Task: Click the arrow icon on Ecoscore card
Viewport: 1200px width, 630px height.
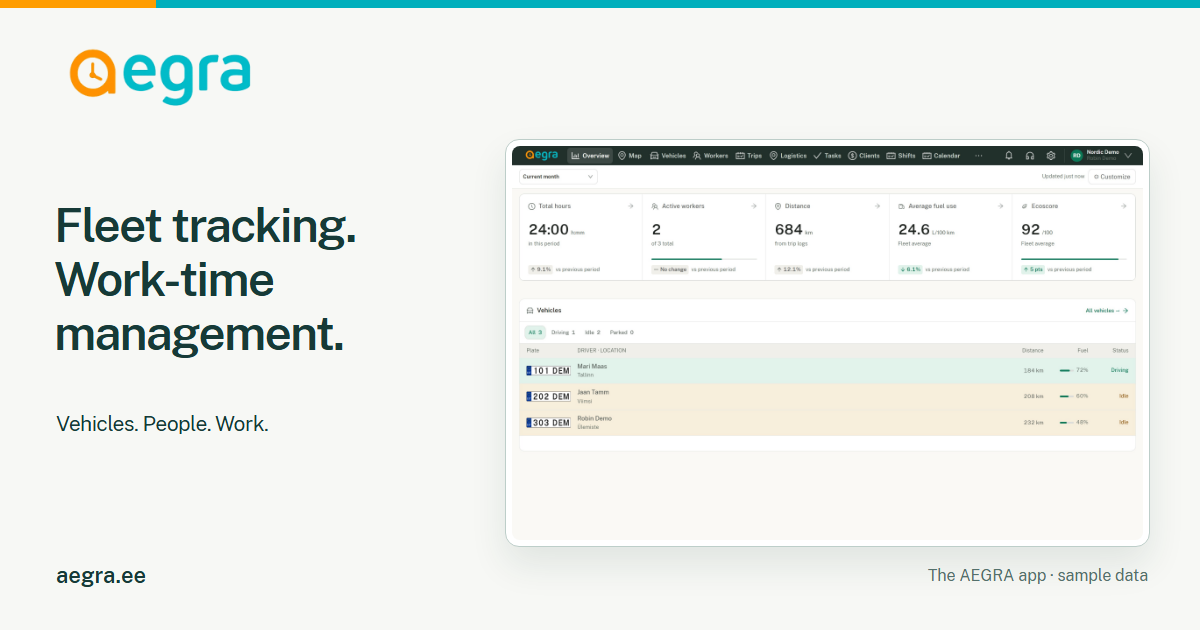Action: pyautogui.click(x=1123, y=206)
